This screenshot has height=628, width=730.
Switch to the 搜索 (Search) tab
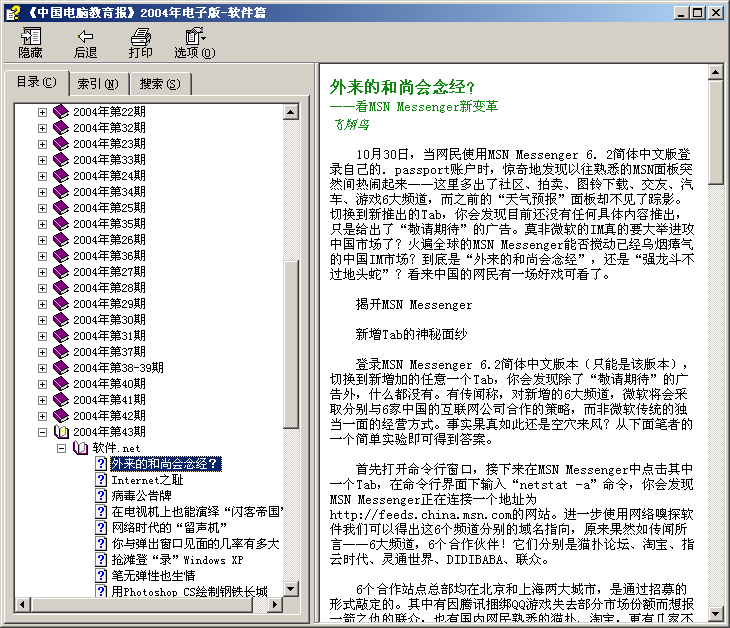coord(160,84)
